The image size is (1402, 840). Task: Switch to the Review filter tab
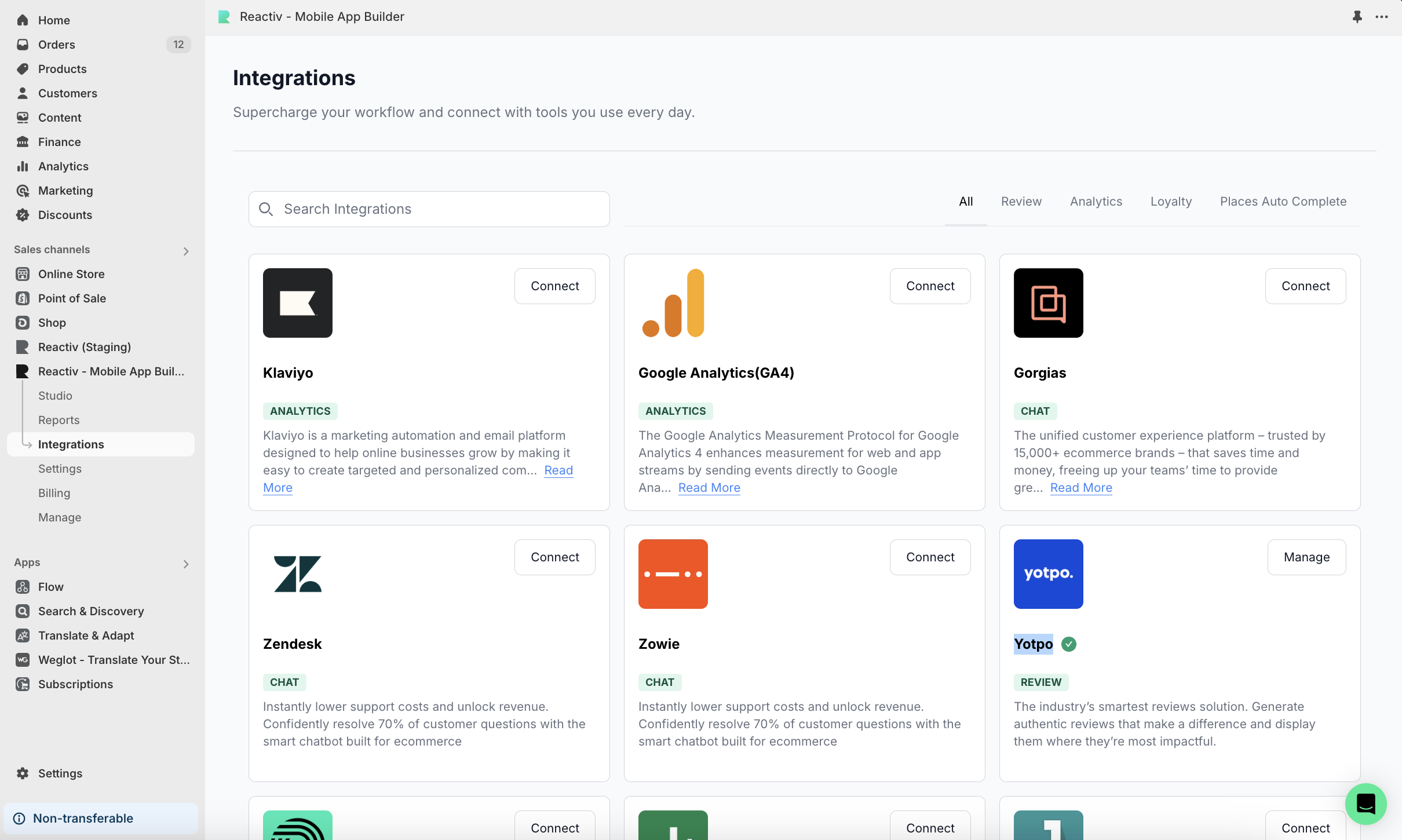point(1021,202)
